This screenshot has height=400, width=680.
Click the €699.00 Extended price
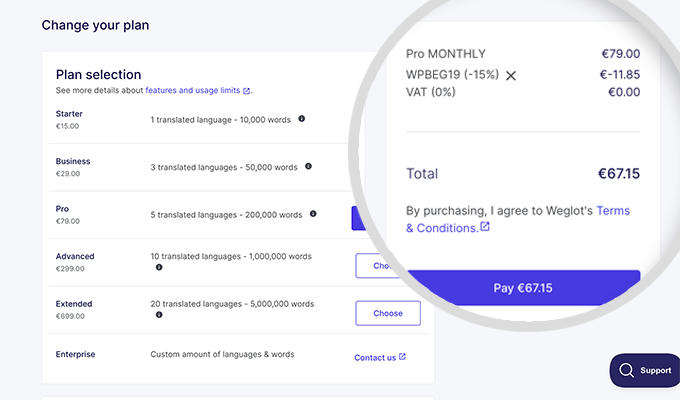pos(70,316)
